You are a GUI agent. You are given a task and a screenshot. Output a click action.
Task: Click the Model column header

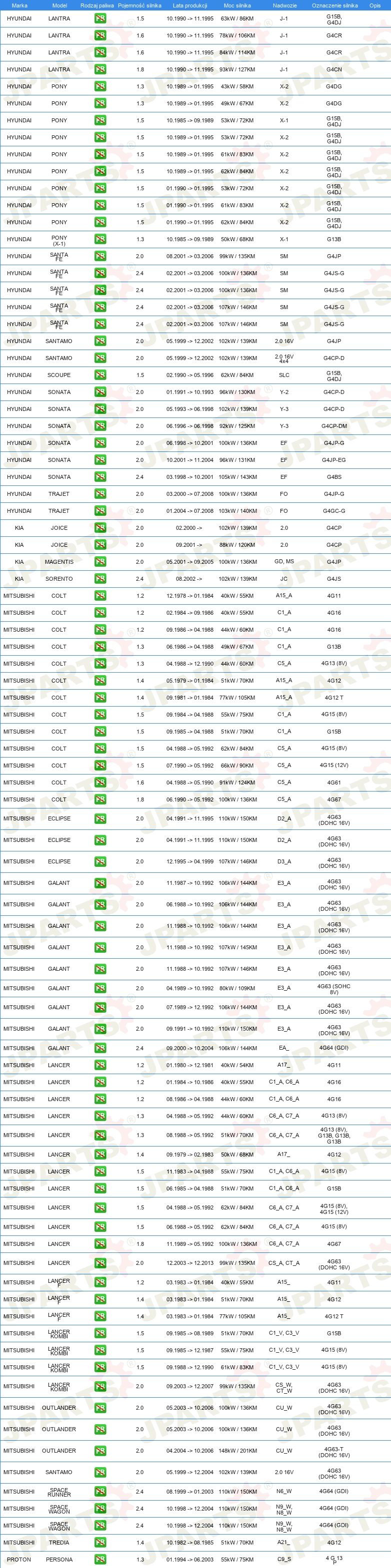pos(59,5)
